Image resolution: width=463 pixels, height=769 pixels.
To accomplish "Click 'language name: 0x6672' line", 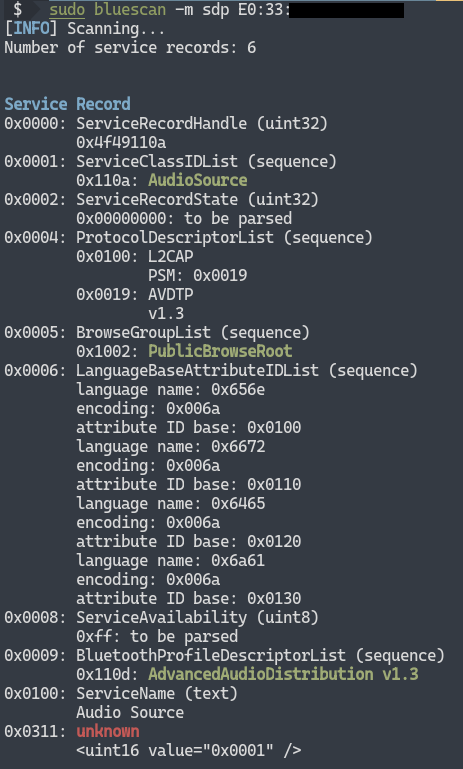I will coord(171,446).
